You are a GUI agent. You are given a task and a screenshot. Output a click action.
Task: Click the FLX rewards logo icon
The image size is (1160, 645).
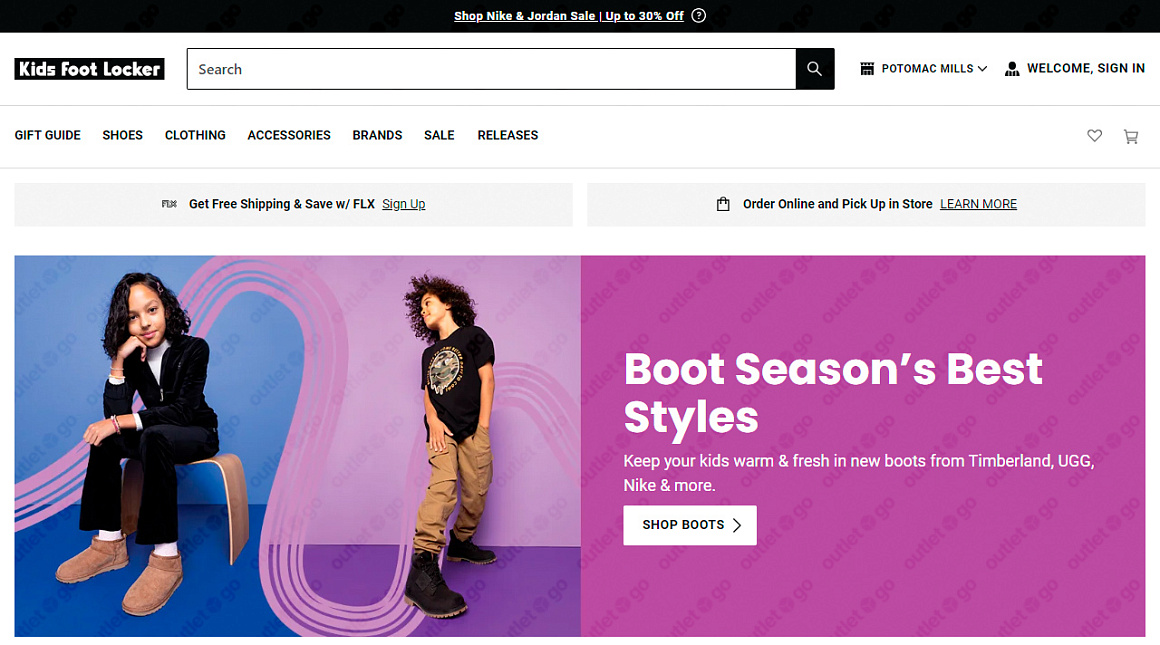[169, 204]
